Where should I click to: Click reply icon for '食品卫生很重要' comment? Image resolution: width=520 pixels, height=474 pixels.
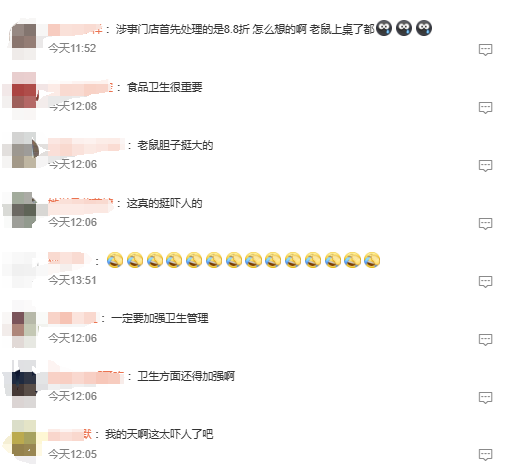click(x=485, y=108)
